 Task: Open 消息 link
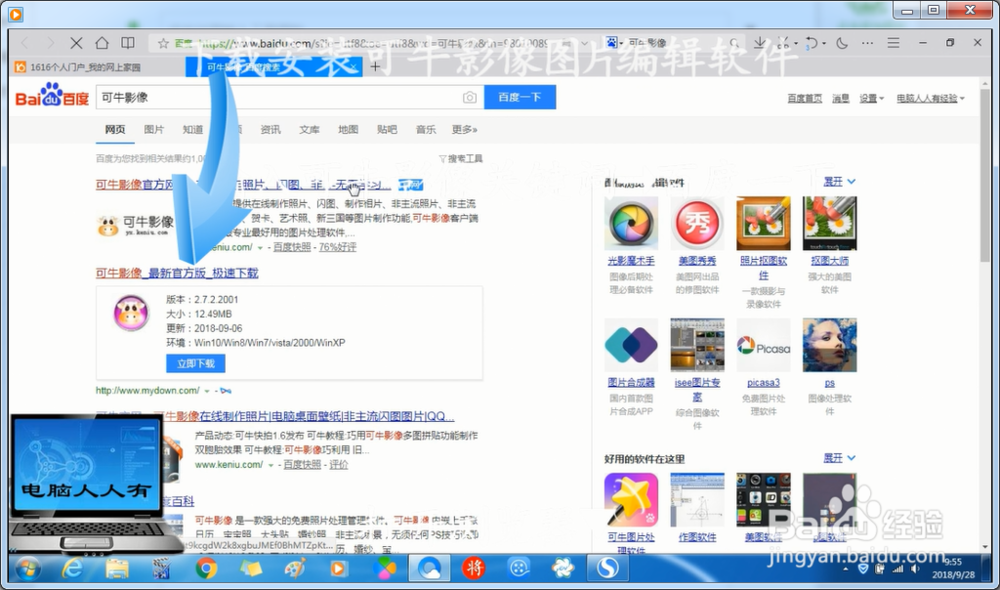click(x=841, y=98)
